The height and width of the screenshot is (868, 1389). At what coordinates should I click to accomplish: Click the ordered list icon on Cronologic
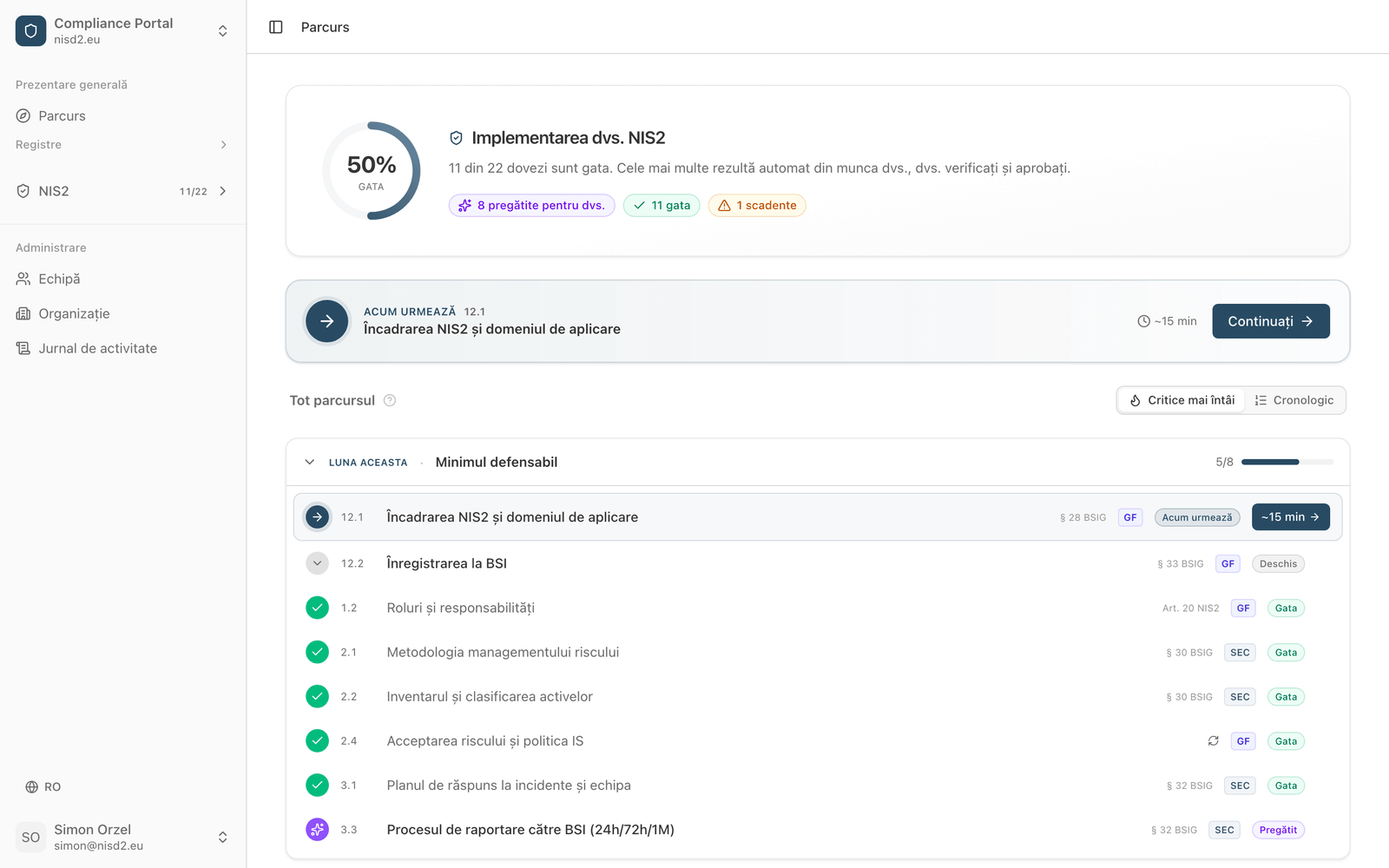[1261, 400]
